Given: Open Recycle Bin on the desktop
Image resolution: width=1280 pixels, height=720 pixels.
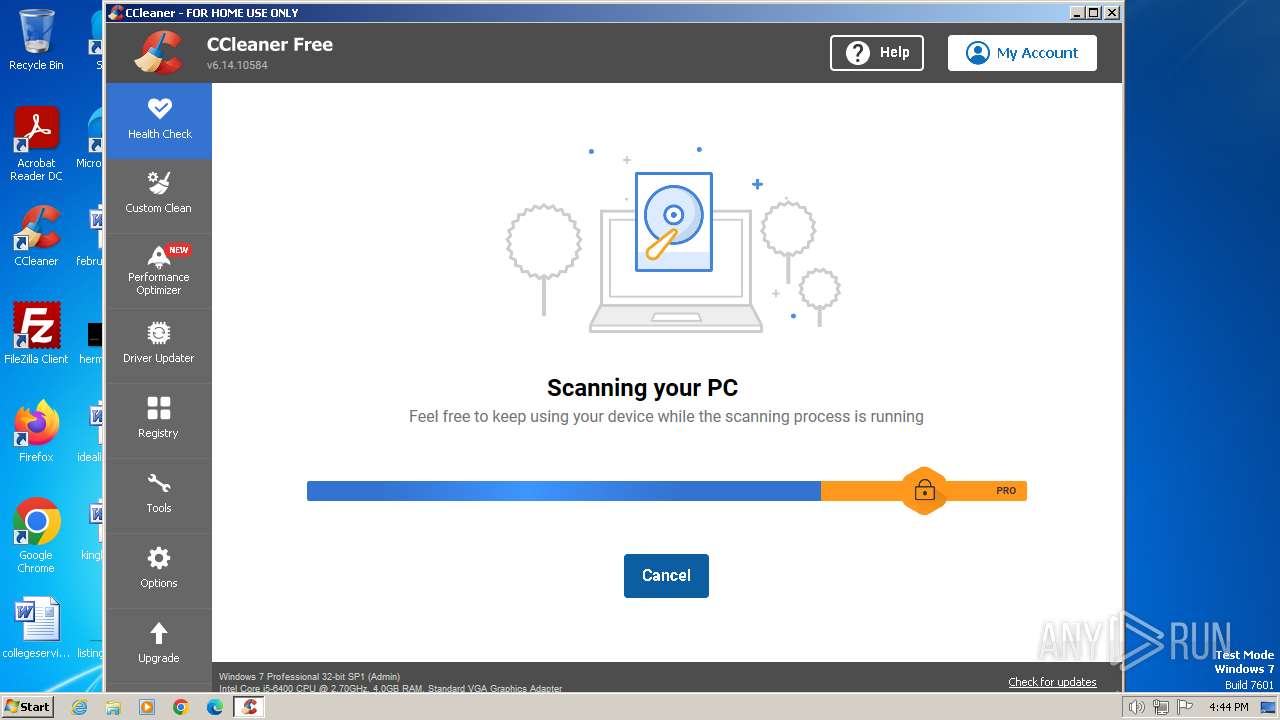Looking at the screenshot, I should point(36,40).
